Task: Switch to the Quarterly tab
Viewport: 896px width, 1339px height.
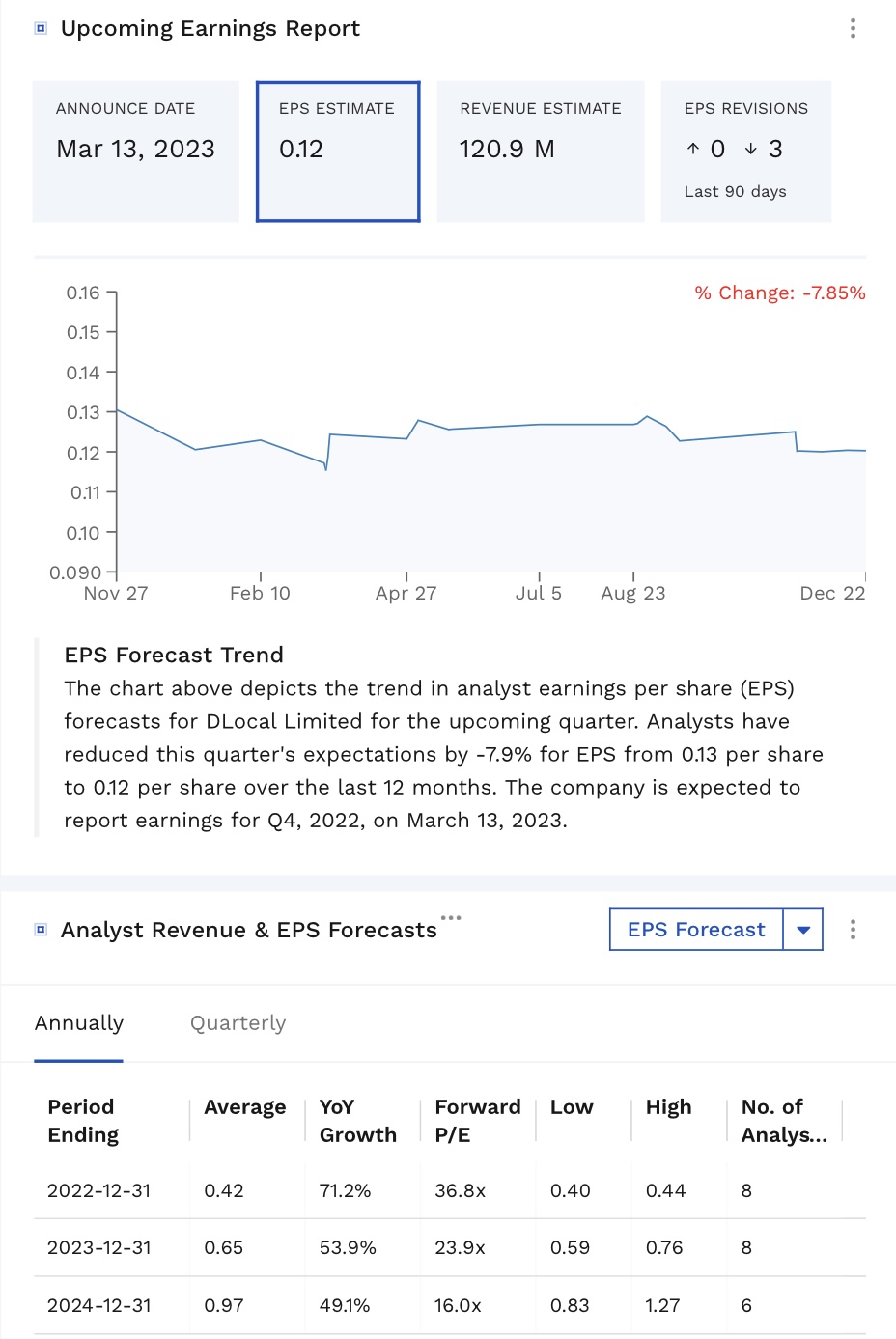Action: [x=238, y=1023]
